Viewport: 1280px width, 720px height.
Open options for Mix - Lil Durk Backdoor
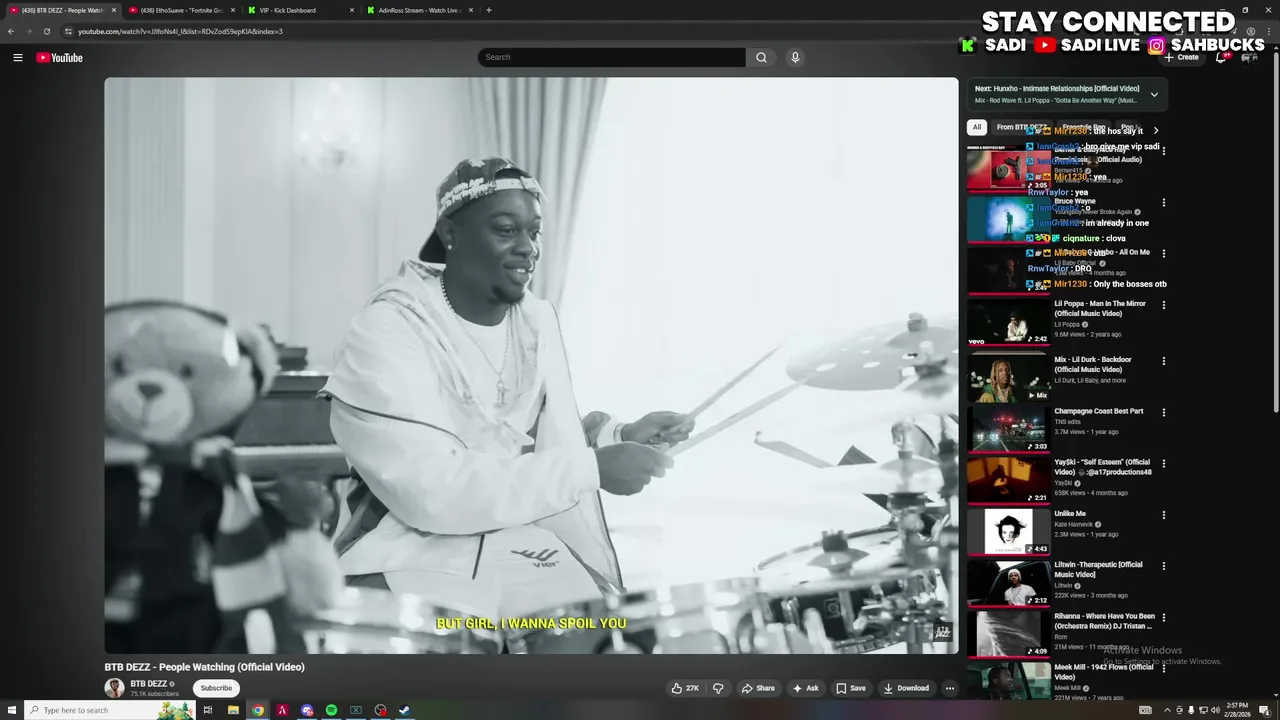coord(1164,361)
